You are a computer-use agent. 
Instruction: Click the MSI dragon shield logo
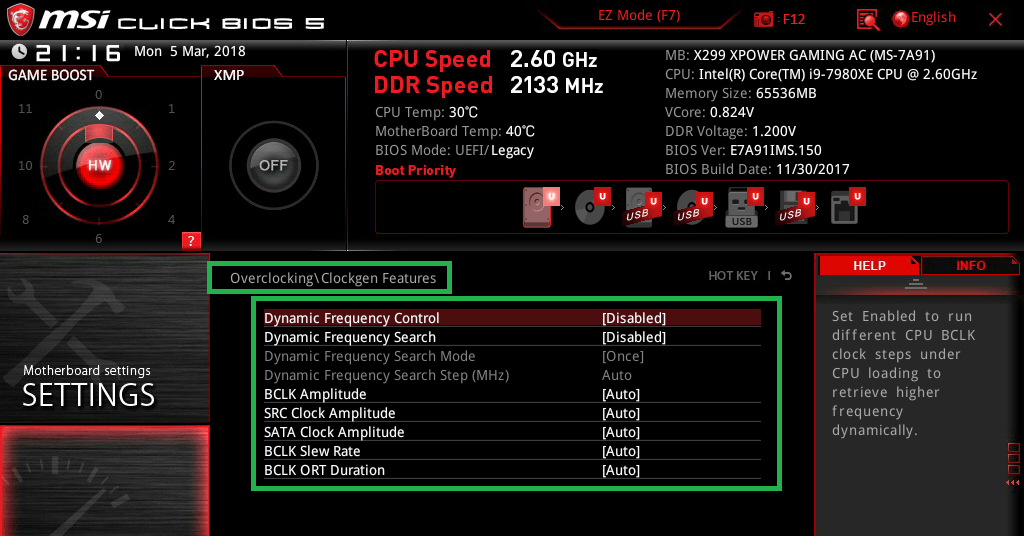(20, 20)
